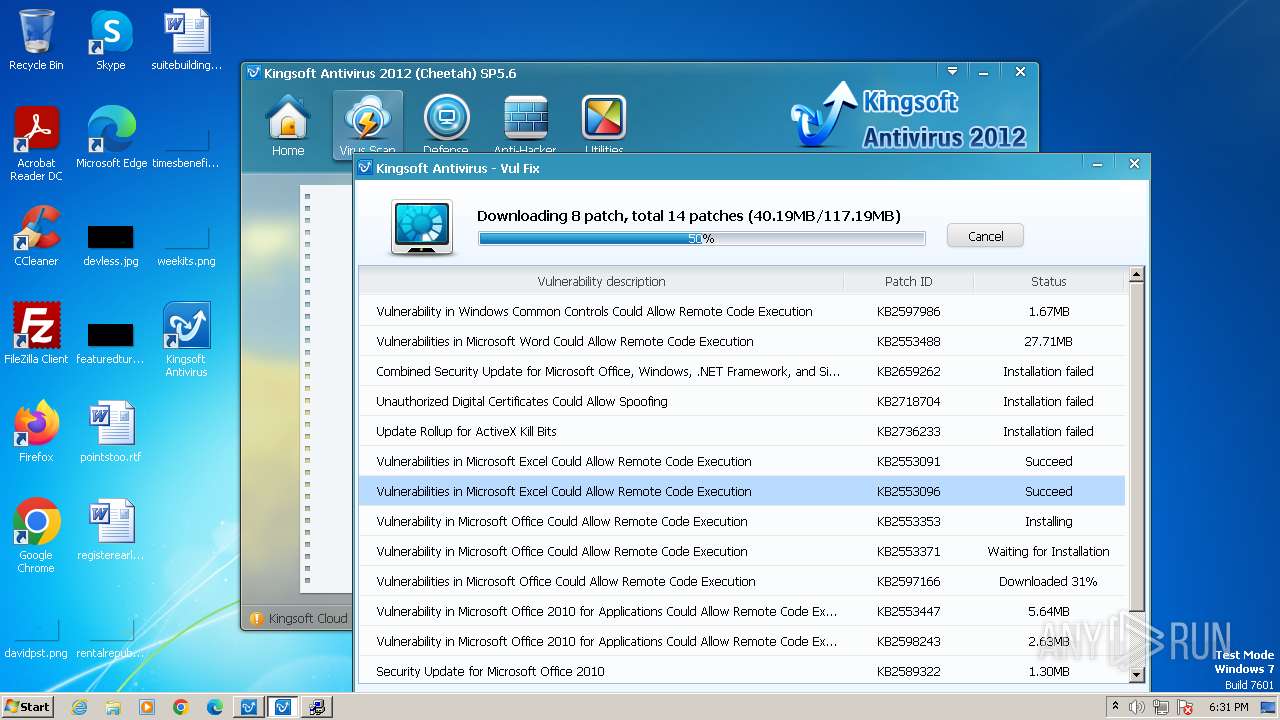This screenshot has width=1280, height=720.
Task: Open the Virus Scan tab
Action: pos(367,125)
